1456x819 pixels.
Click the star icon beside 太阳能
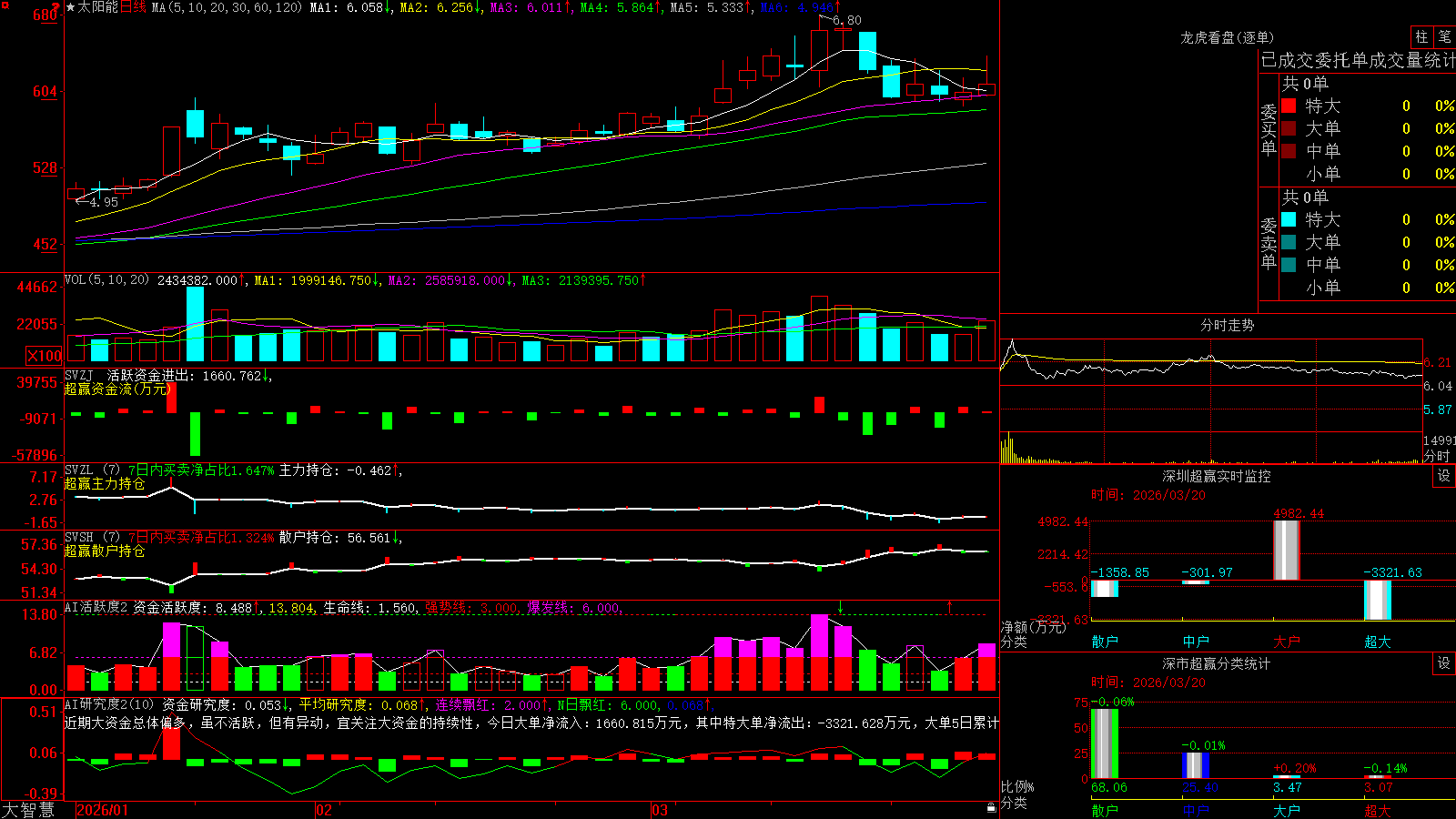click(x=71, y=7)
